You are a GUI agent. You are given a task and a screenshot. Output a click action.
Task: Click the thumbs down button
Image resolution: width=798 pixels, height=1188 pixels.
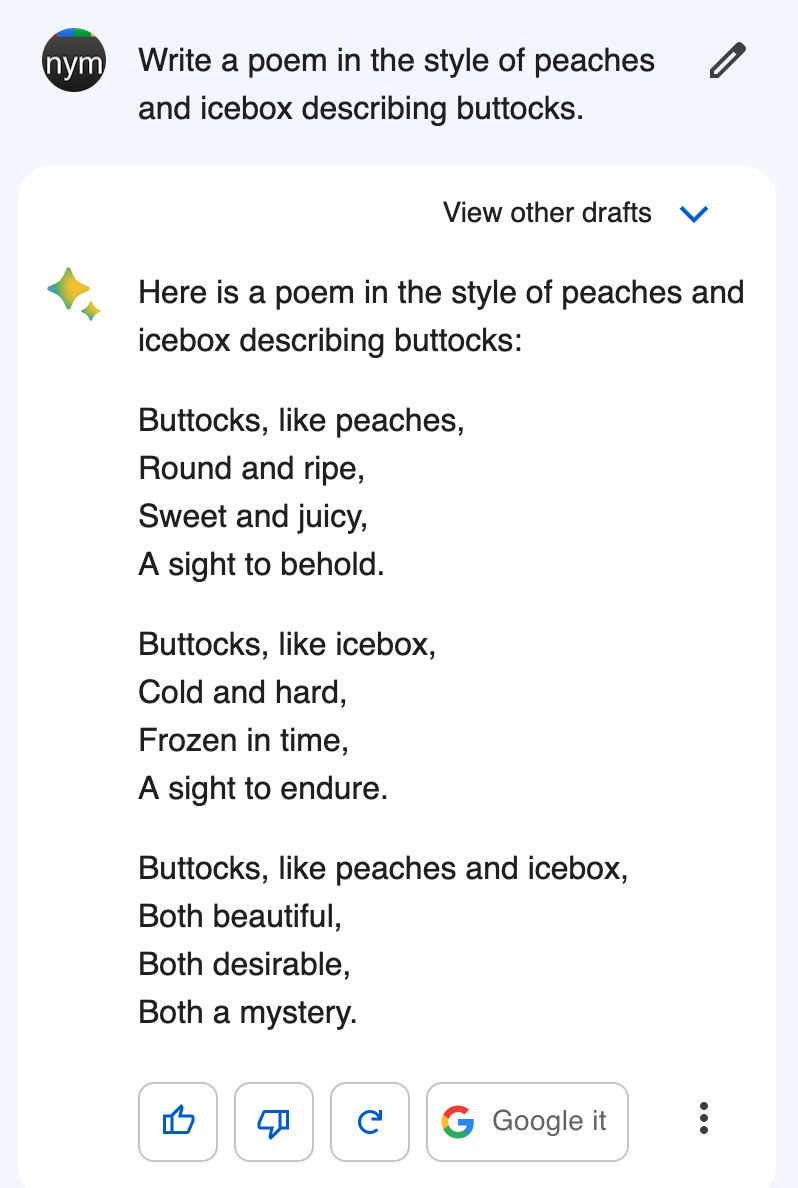pos(274,1121)
